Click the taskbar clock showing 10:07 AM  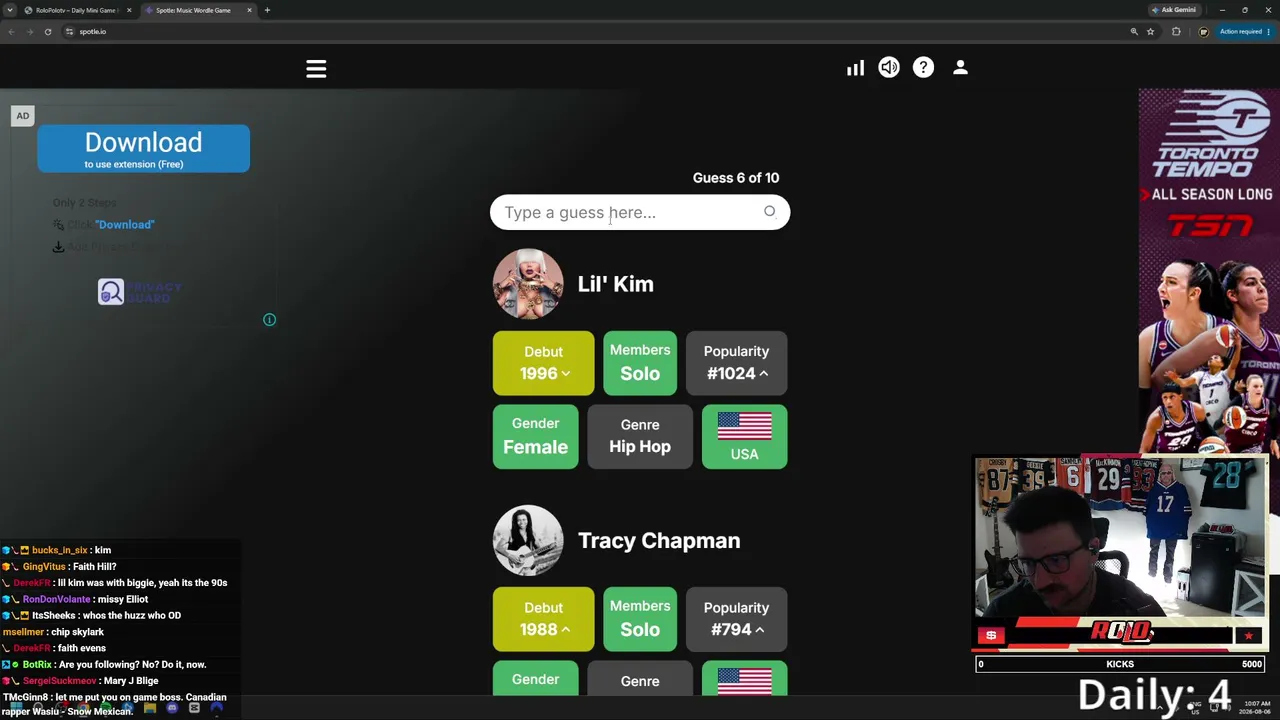tap(1257, 707)
